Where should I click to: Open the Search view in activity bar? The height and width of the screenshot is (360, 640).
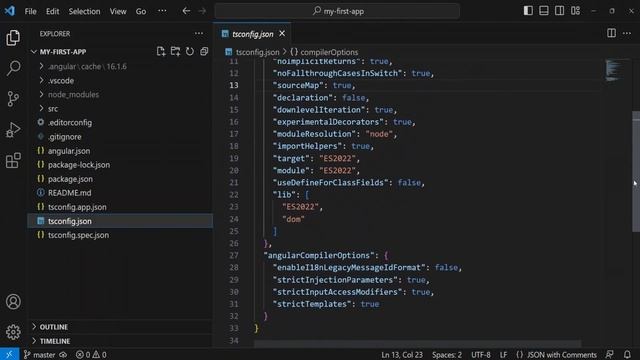[x=13, y=68]
